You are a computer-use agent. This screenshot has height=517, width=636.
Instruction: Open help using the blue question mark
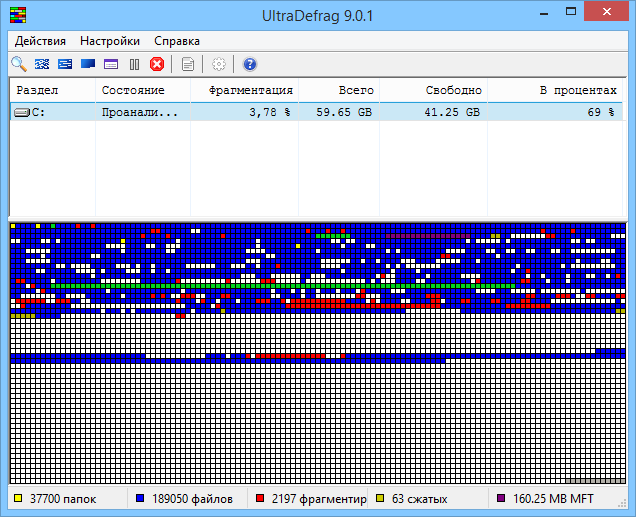tap(250, 64)
